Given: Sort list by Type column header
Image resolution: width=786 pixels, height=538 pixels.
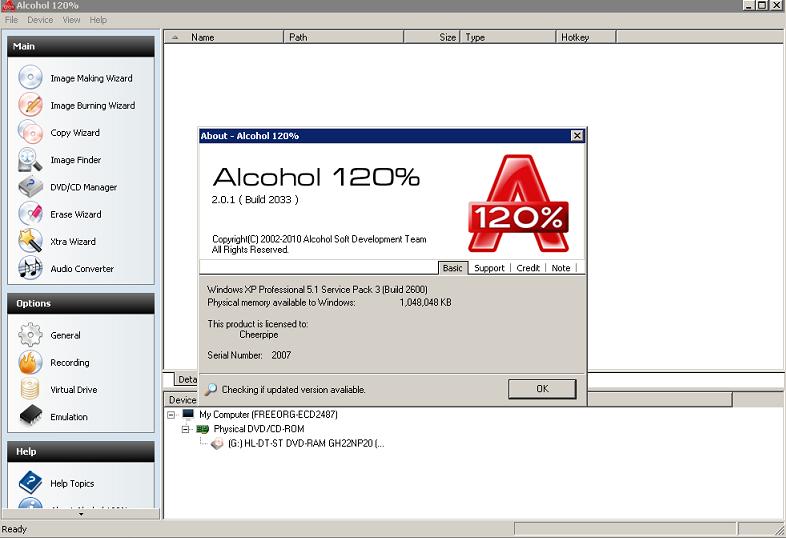Looking at the screenshot, I should click(508, 37).
